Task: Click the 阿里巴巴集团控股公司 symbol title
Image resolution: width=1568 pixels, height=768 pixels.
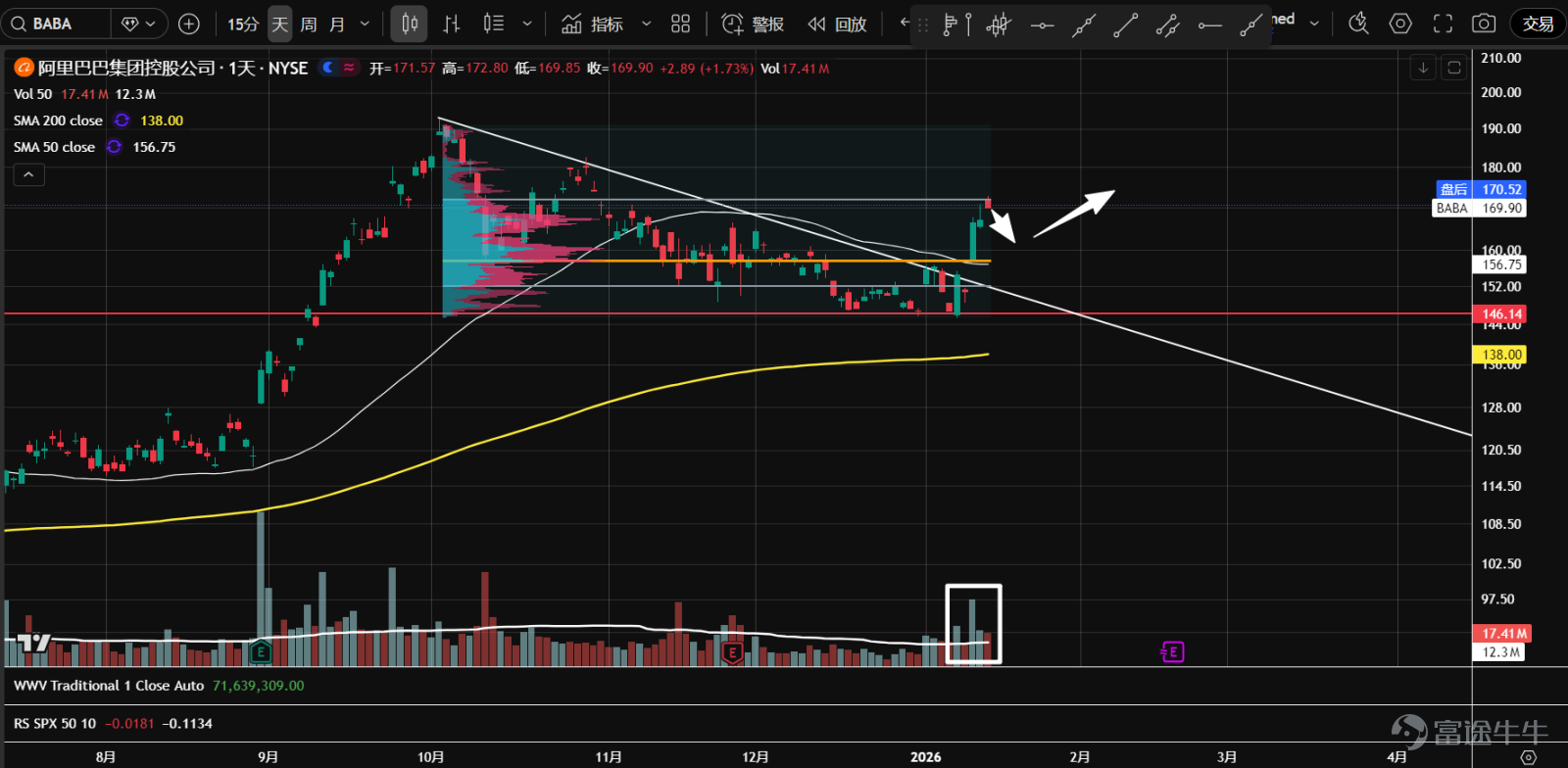Action: pyautogui.click(x=126, y=68)
